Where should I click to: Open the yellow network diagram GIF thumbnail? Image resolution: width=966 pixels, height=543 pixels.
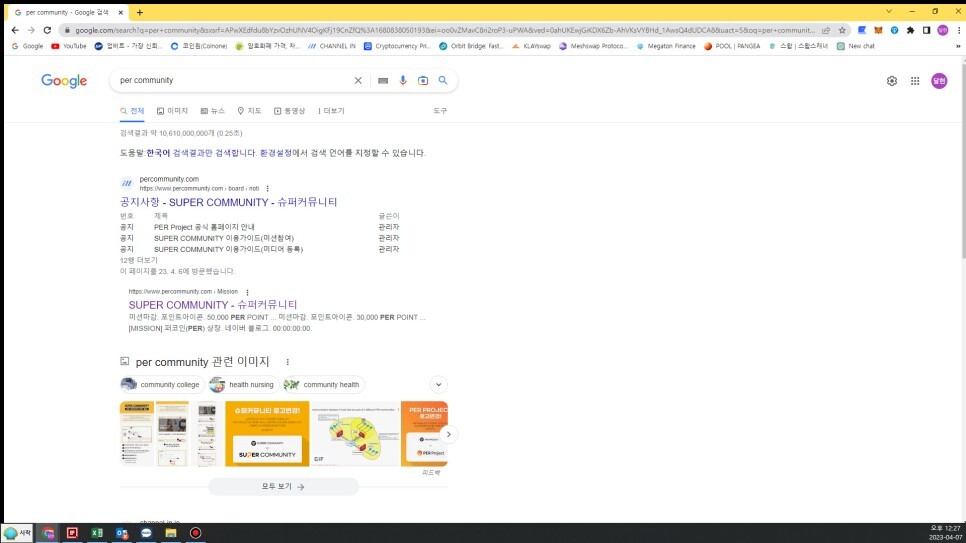[355, 434]
